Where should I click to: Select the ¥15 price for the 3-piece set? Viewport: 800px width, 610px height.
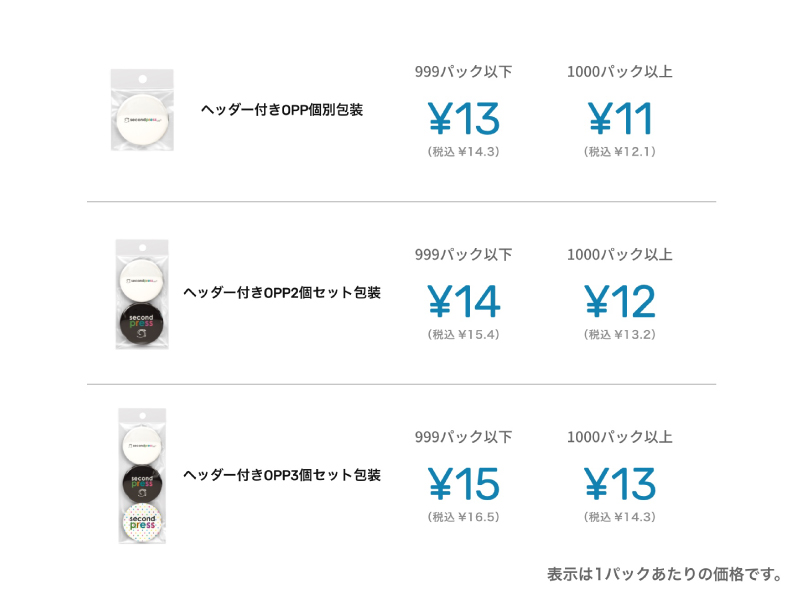(x=463, y=484)
